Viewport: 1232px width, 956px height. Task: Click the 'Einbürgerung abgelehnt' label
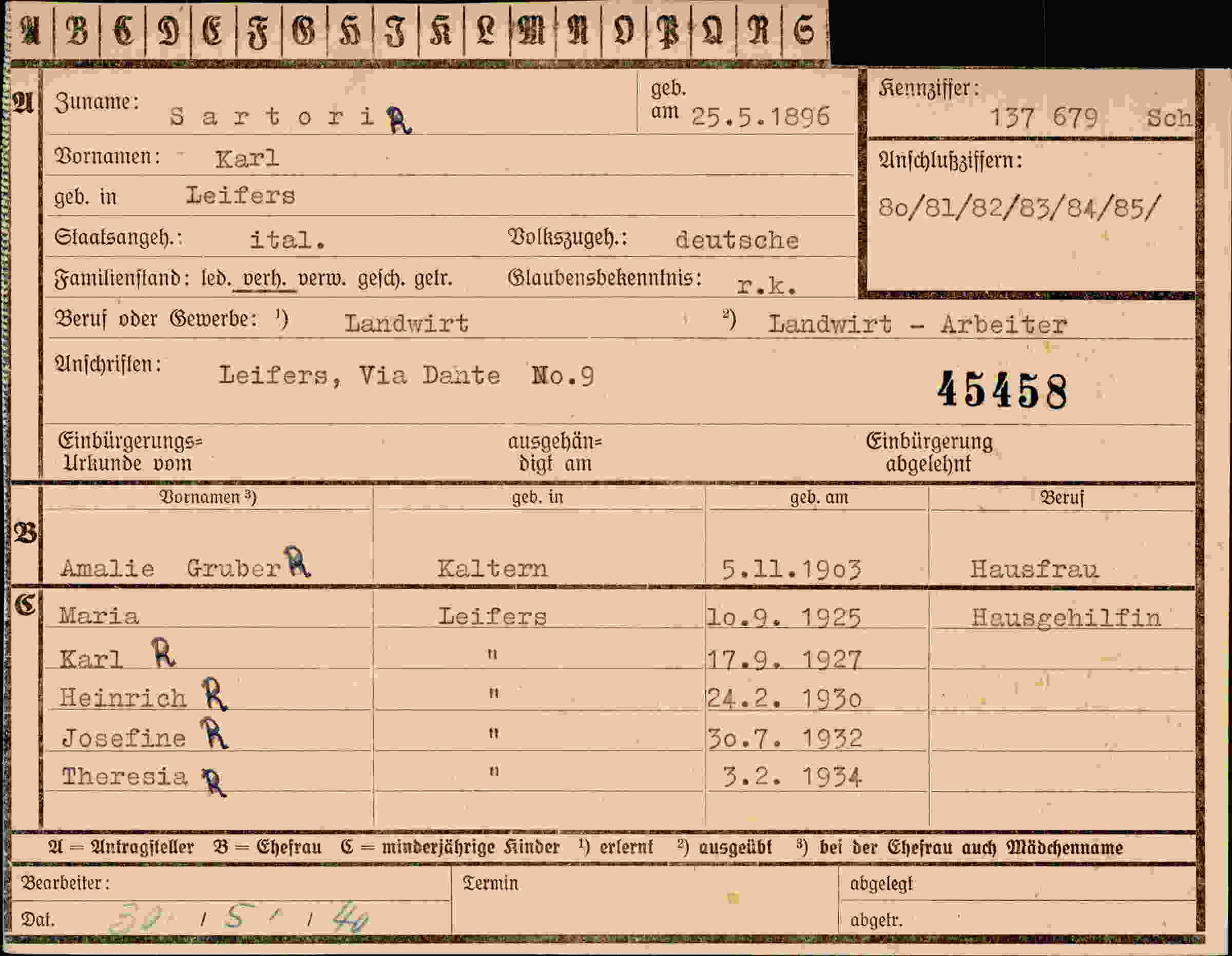[x=929, y=453]
